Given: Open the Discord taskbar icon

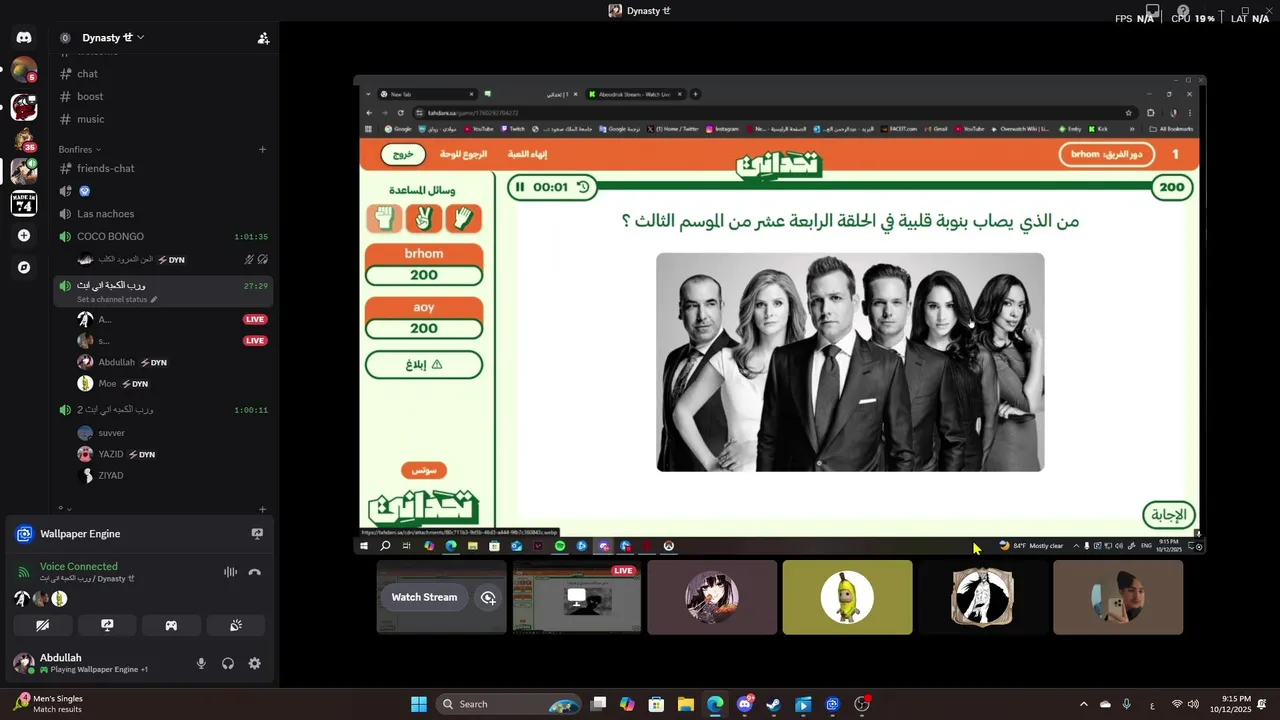Looking at the screenshot, I should click(x=744, y=704).
